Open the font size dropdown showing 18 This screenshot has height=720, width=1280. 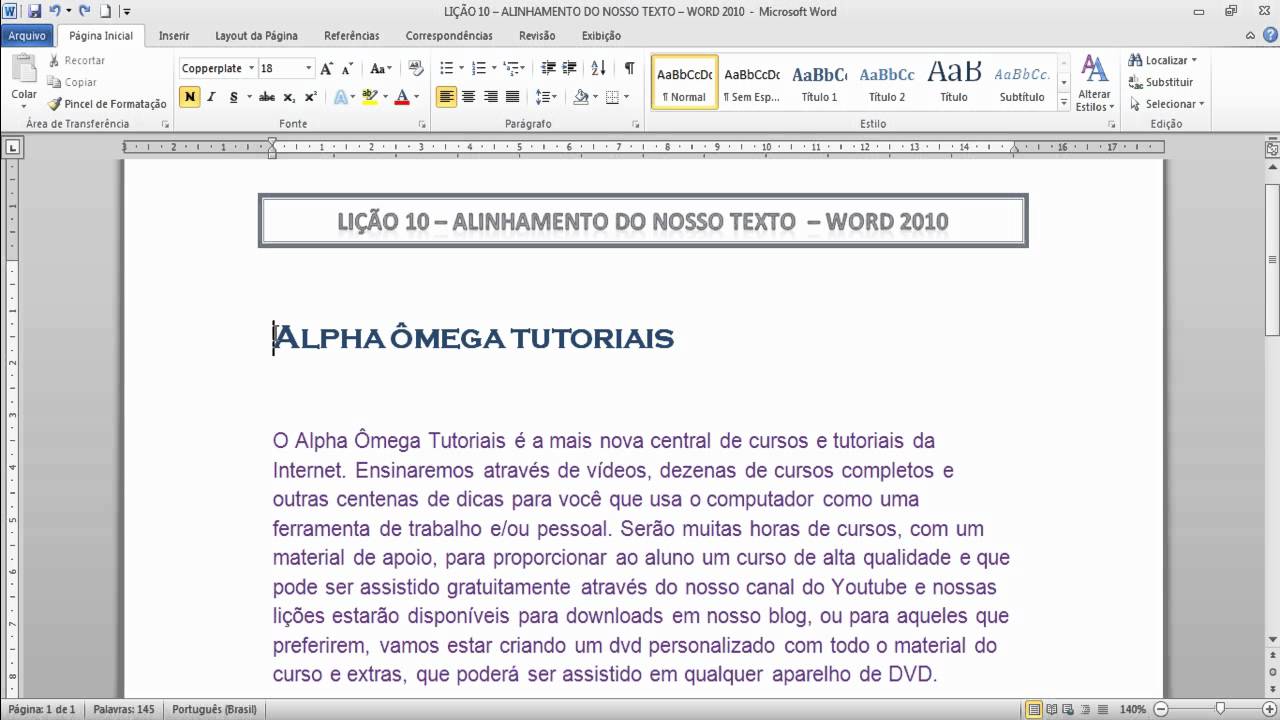tap(308, 69)
